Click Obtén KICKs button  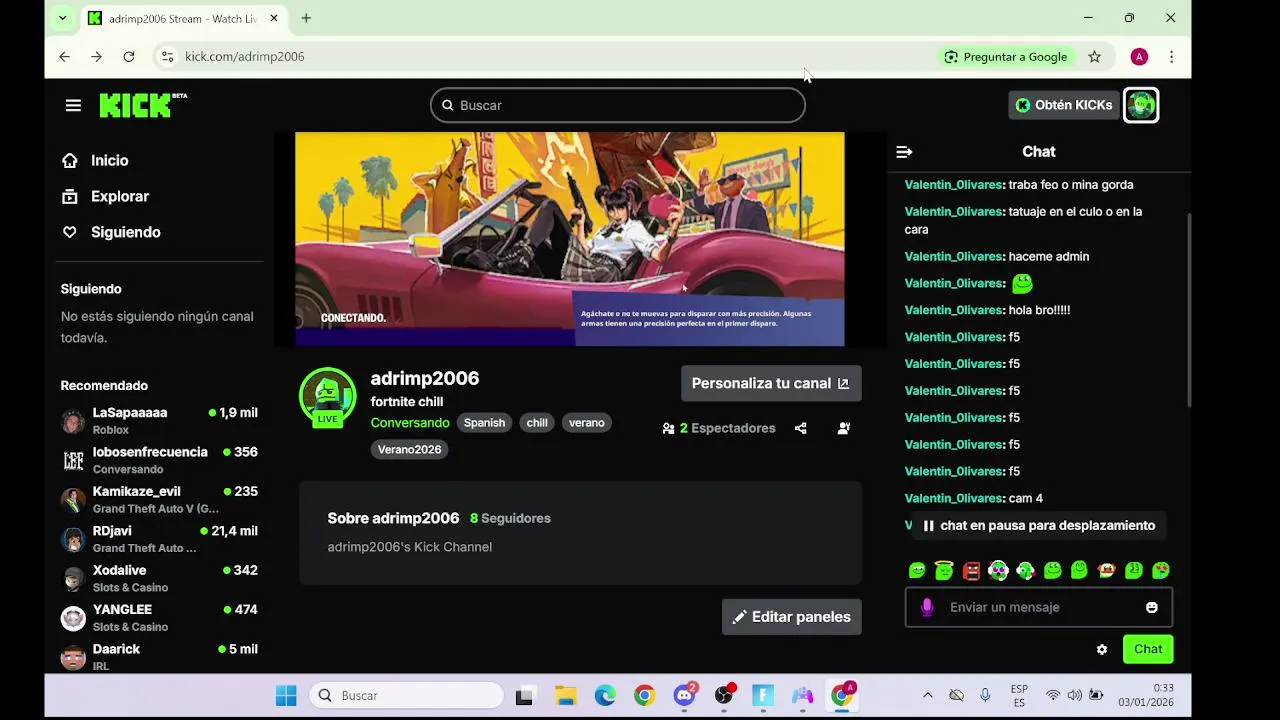[x=1064, y=105]
